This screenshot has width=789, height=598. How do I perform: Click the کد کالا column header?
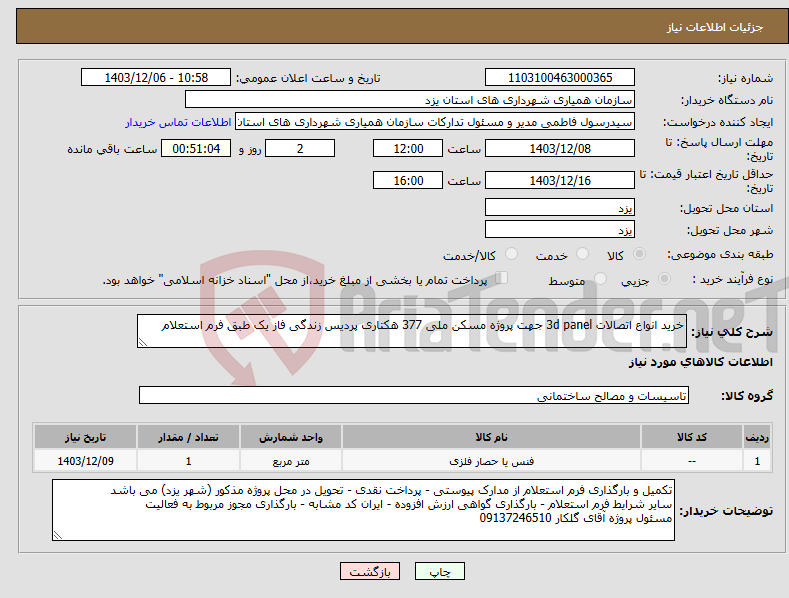coord(692,437)
